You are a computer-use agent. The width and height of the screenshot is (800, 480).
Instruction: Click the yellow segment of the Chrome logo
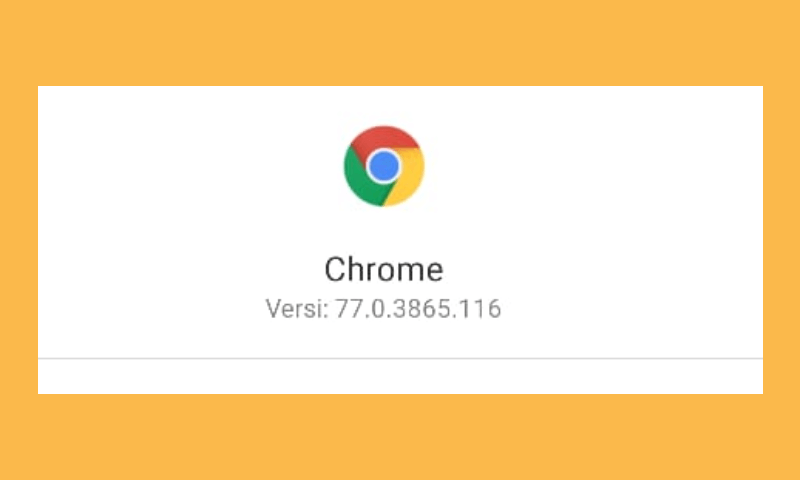tap(408, 176)
